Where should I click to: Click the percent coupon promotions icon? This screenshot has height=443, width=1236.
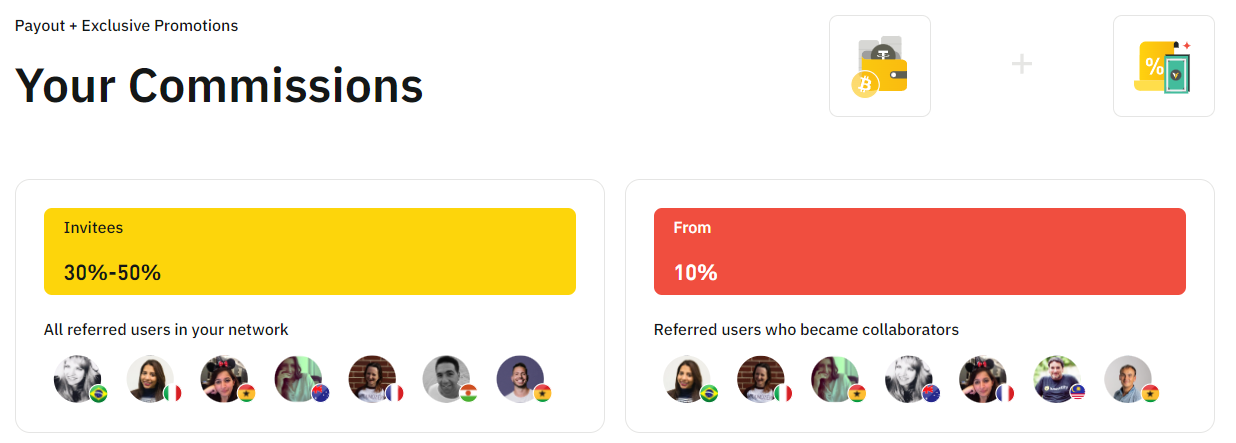coord(1164,66)
